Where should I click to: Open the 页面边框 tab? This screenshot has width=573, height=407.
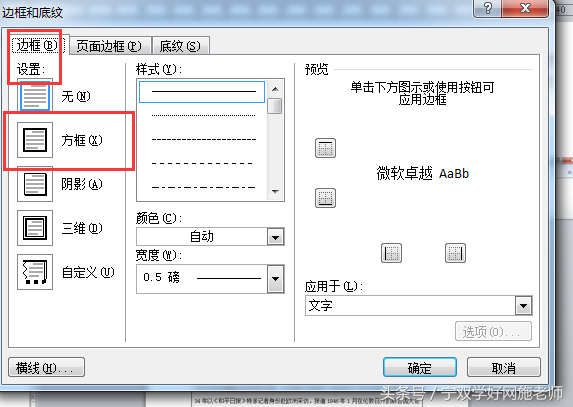coord(109,46)
